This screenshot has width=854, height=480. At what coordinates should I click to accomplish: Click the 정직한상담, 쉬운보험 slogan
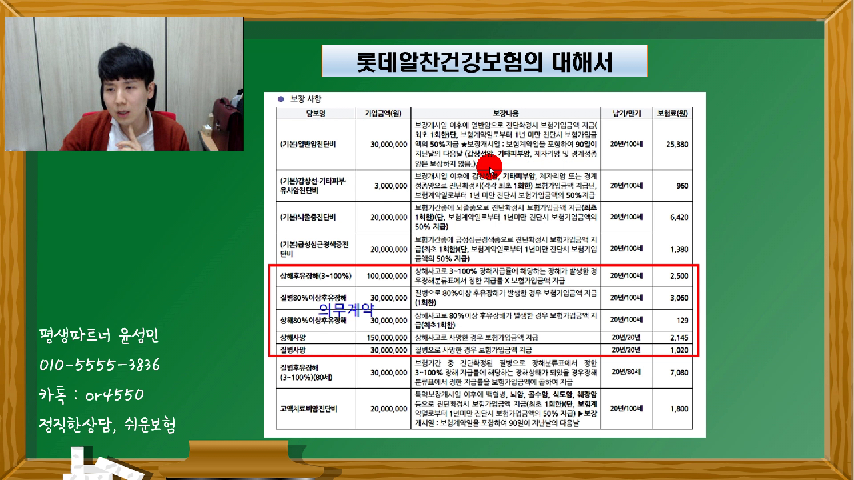[107, 424]
